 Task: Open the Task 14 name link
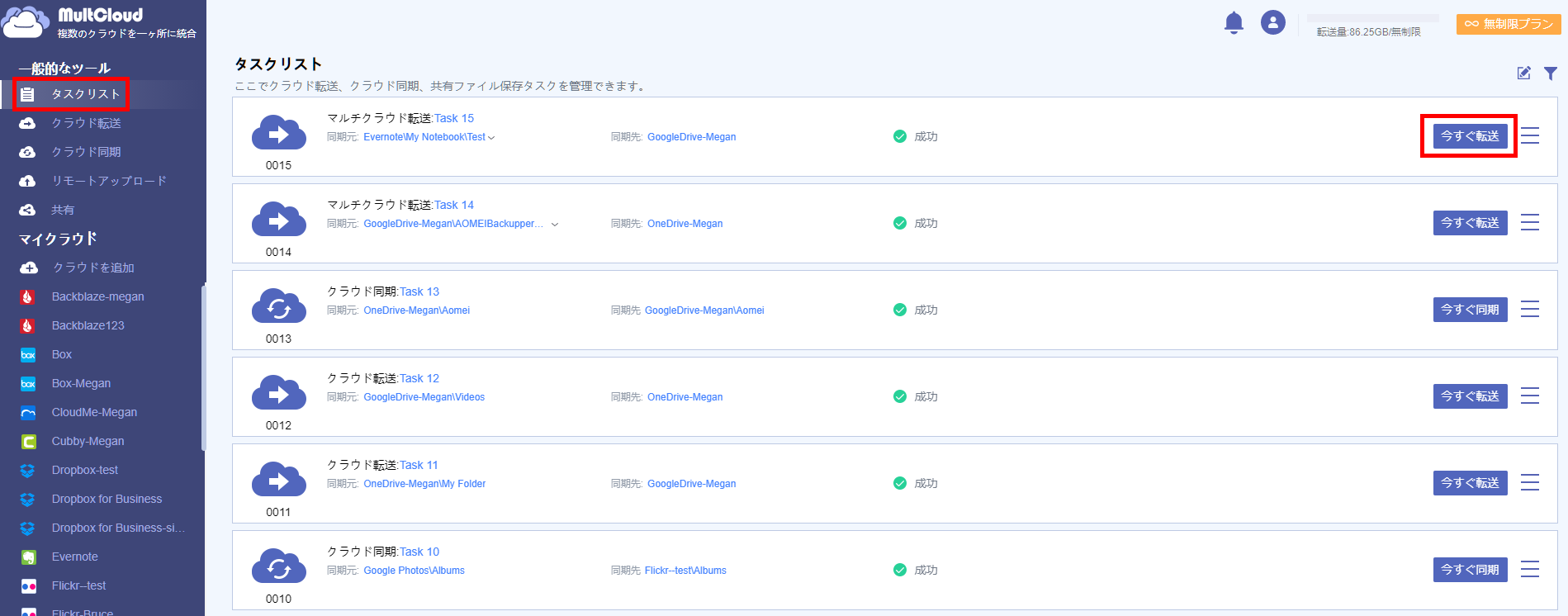454,205
